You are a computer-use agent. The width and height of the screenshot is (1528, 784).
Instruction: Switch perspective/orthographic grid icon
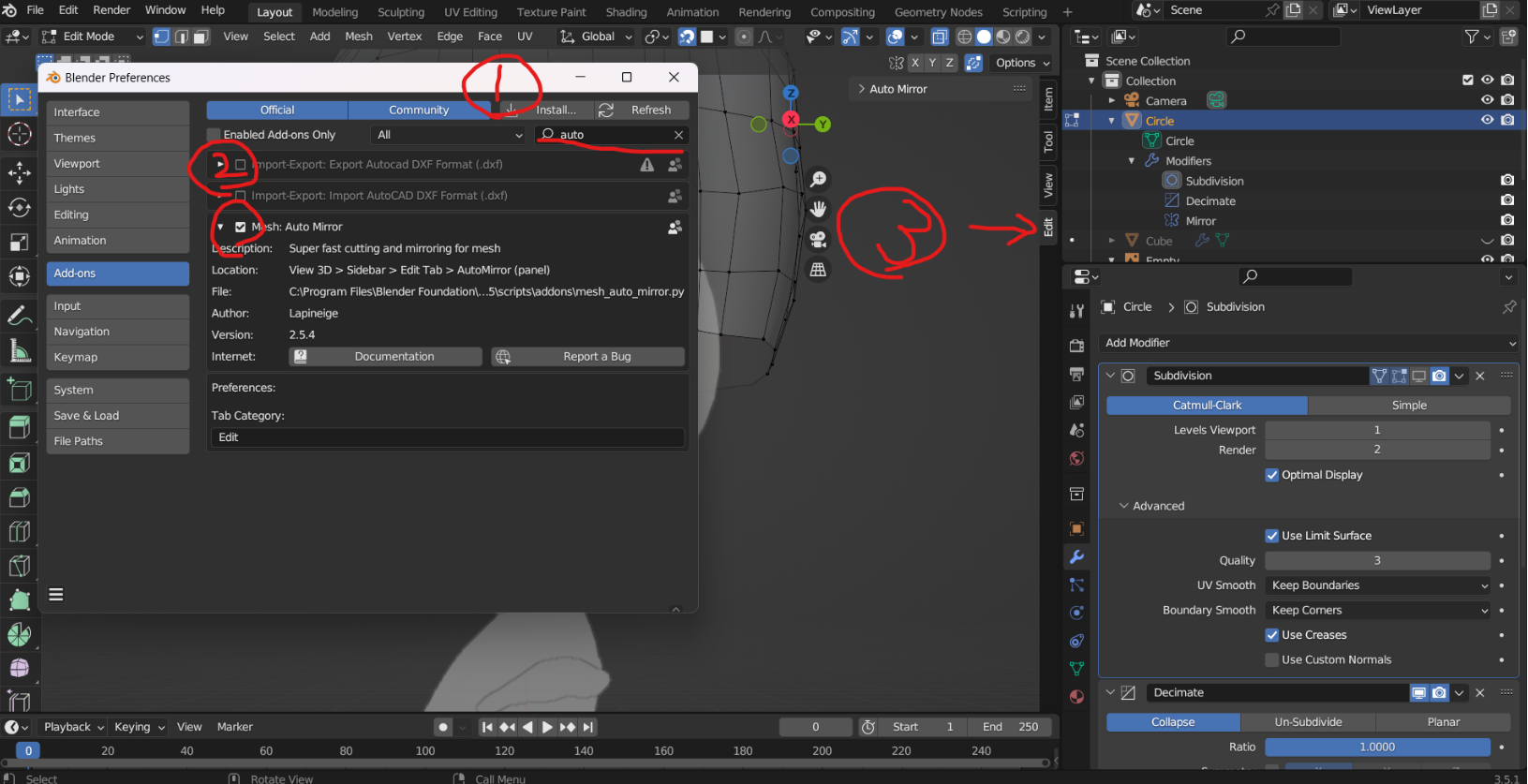click(819, 269)
